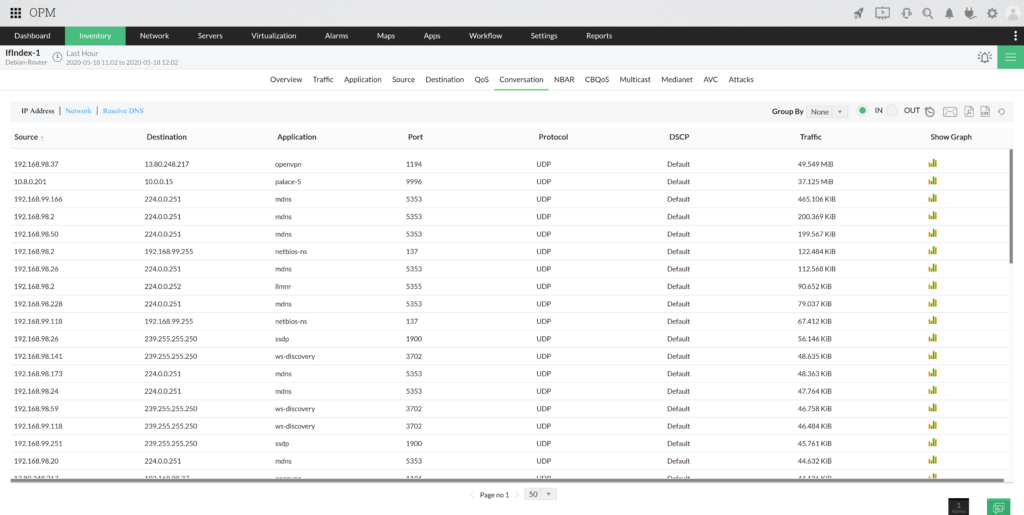Sort the table by Source column
The width and height of the screenshot is (1024, 515).
28,137
